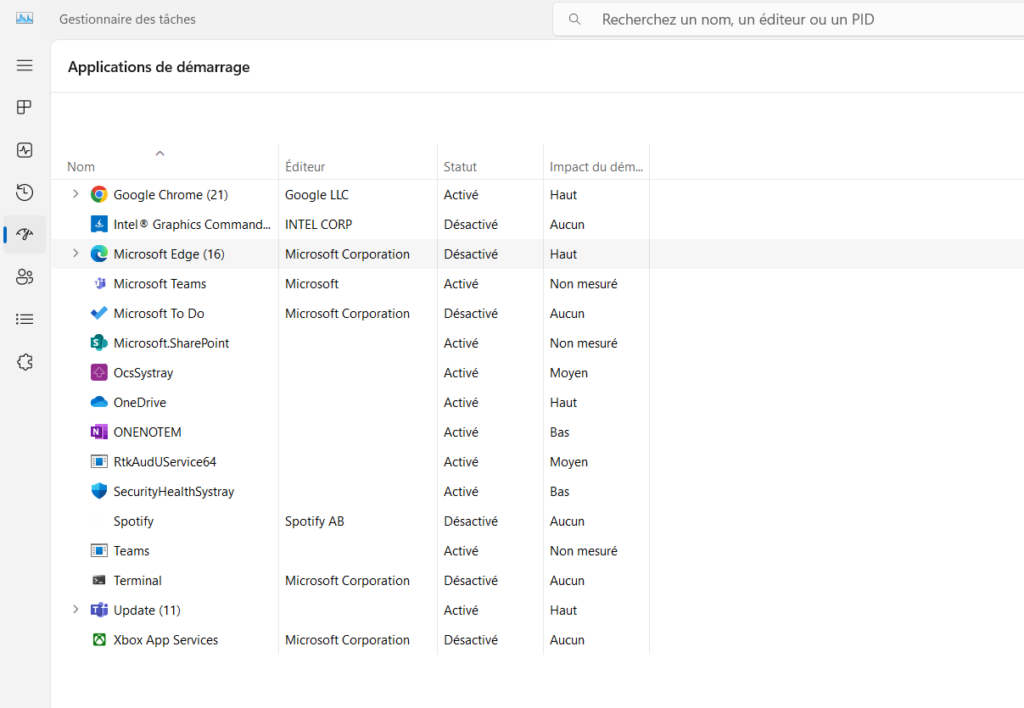Sort by the Éditeur column header
1024x708 pixels.
[x=305, y=167]
